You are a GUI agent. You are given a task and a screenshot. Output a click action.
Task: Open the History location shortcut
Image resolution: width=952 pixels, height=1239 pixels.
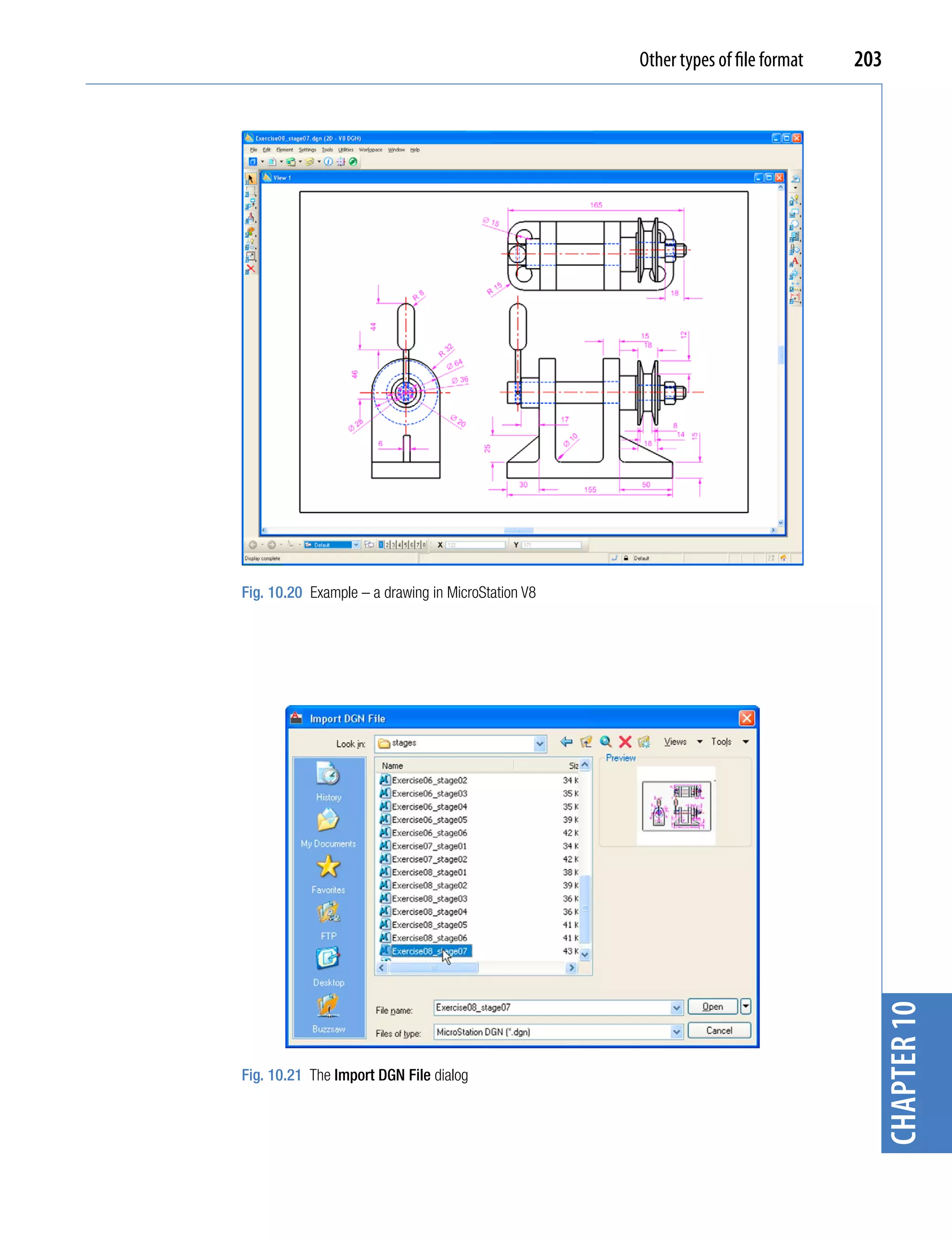(x=328, y=781)
